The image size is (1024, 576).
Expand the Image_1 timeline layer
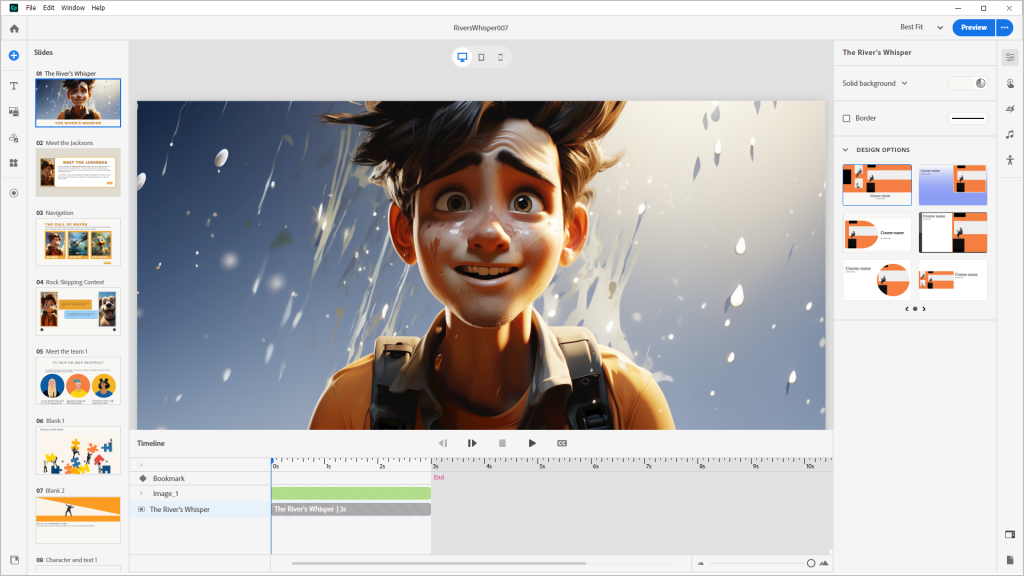click(x=141, y=493)
